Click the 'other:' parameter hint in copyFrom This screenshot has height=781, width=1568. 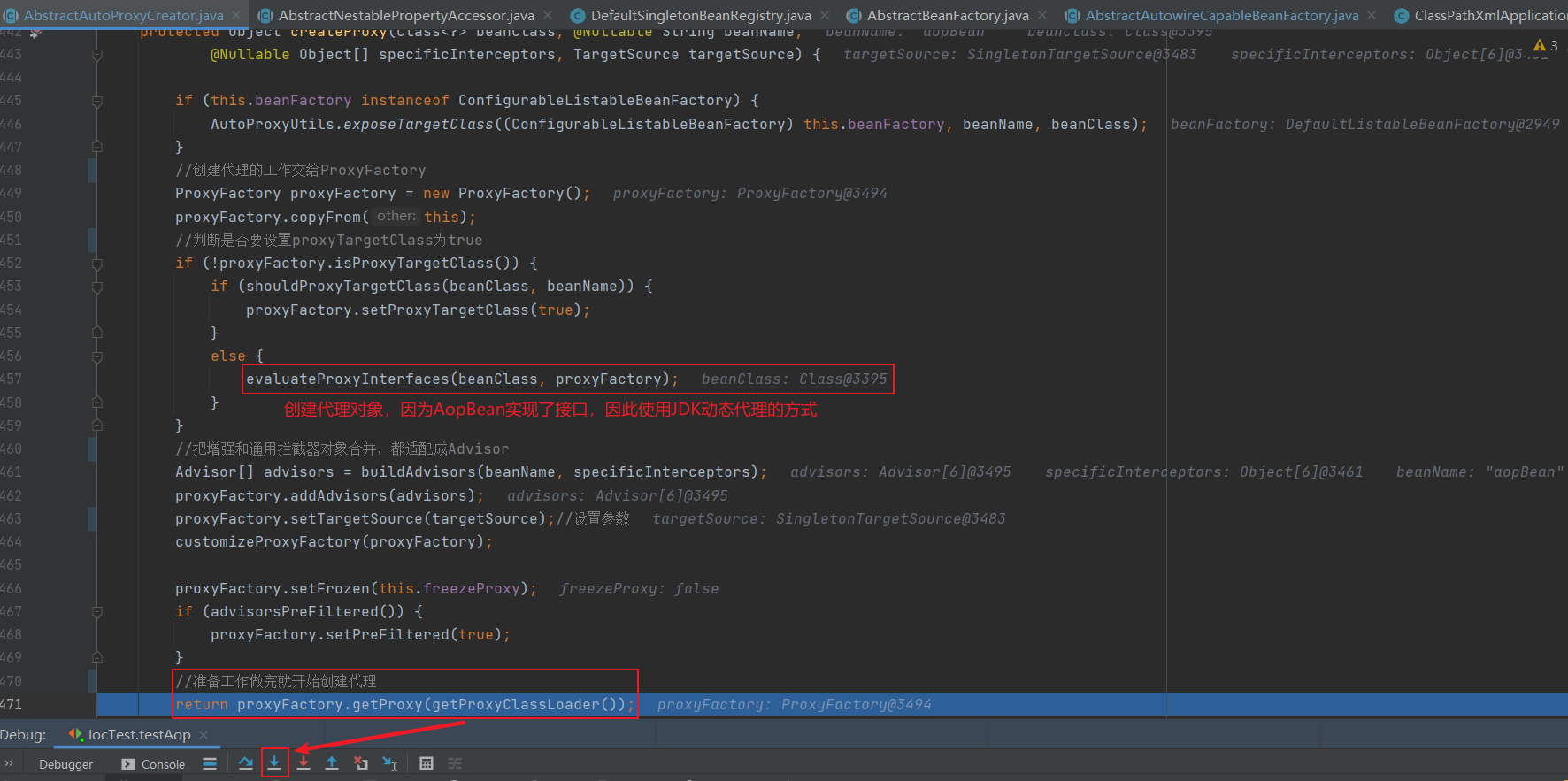tap(396, 216)
